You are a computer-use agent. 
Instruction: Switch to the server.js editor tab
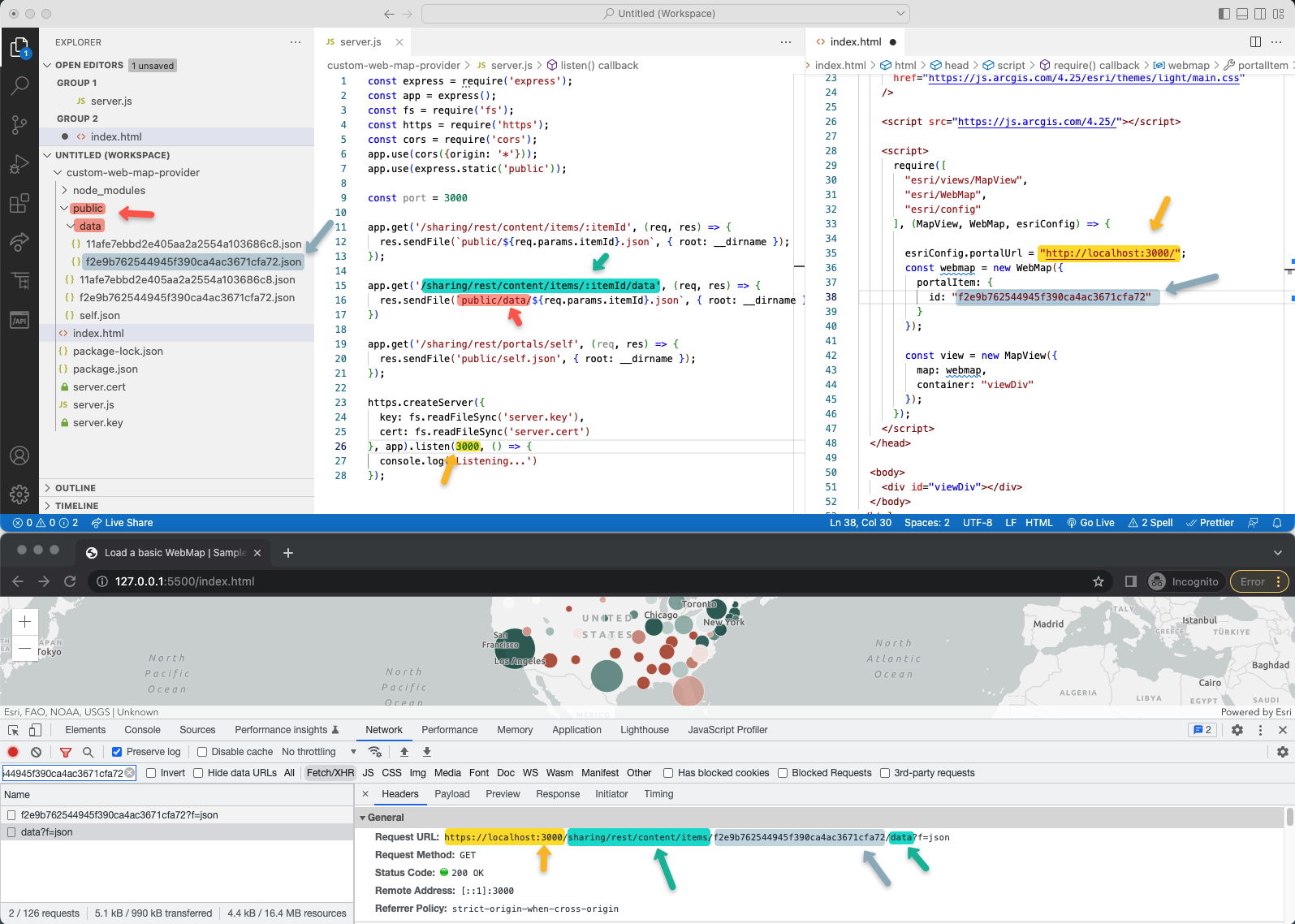point(360,41)
